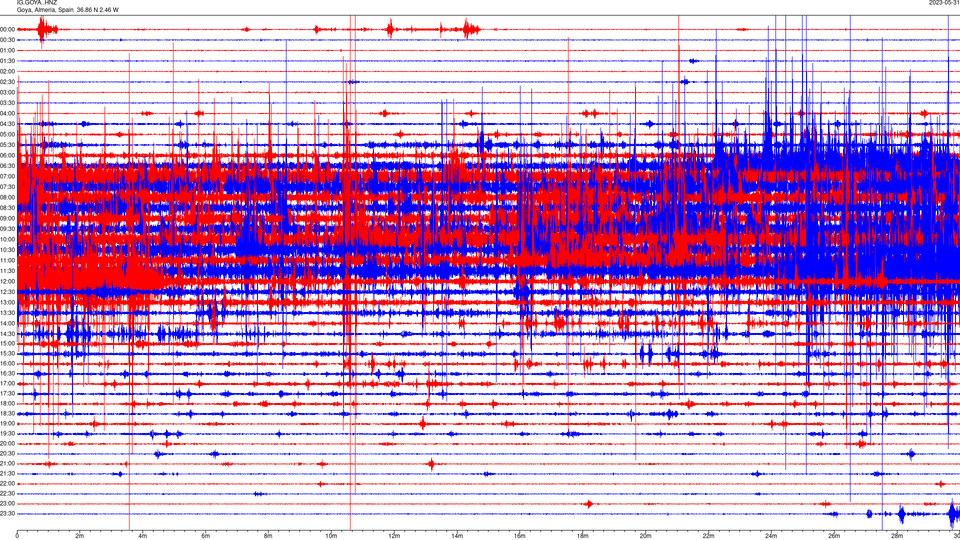Select the 00:30 time row label
This screenshot has height=540, width=960.
[x=7, y=40]
